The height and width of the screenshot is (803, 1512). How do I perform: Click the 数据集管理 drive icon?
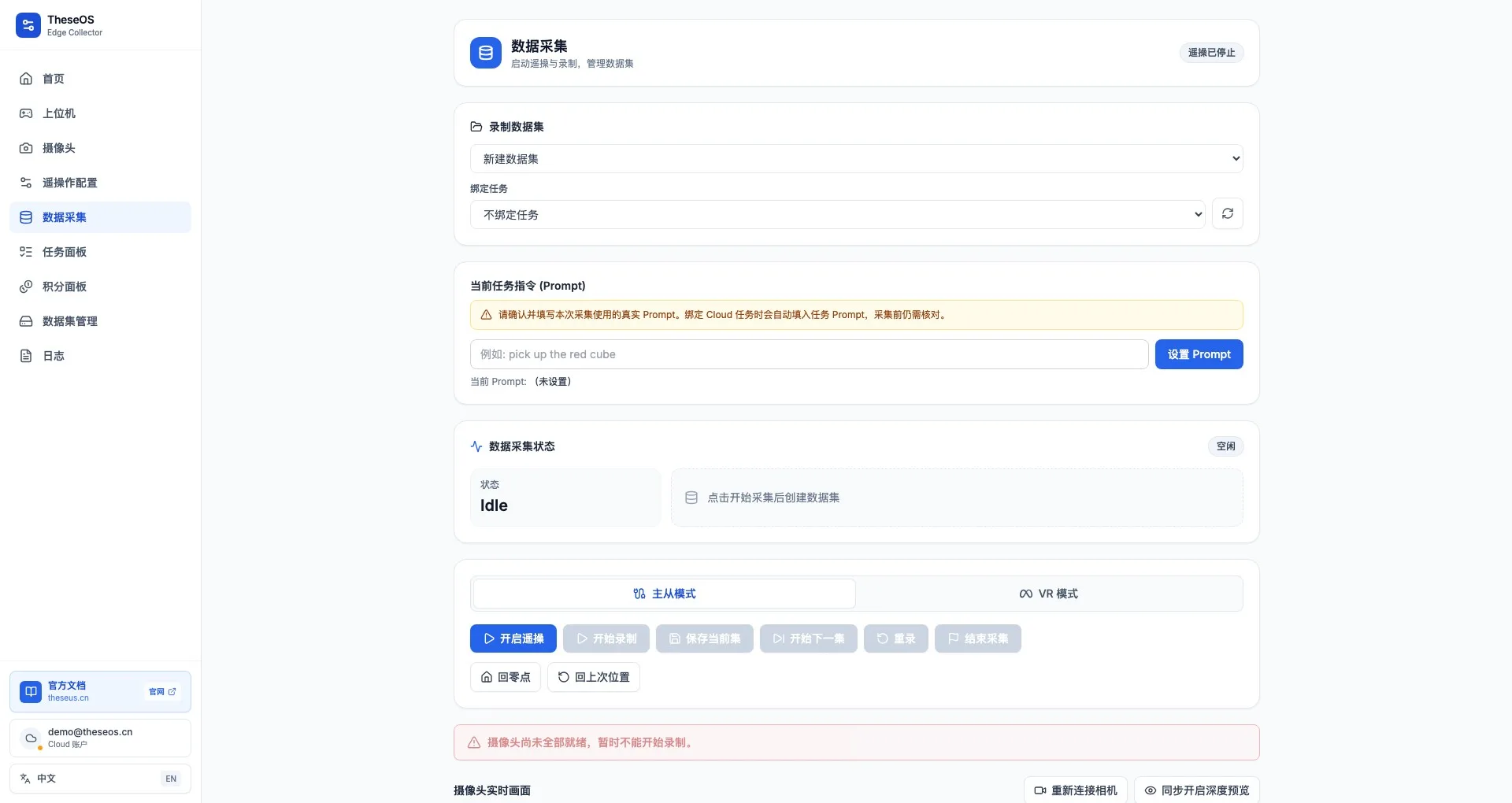point(26,321)
